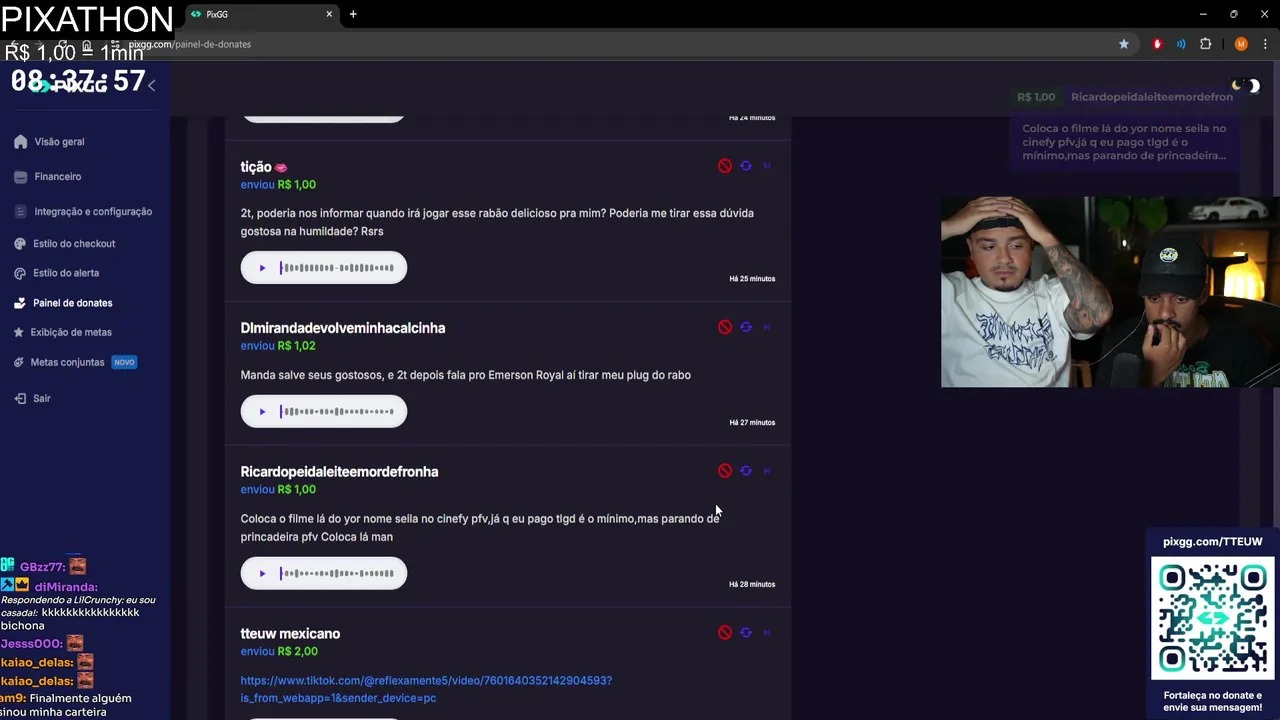Select the PixGG browser tab

260,14
